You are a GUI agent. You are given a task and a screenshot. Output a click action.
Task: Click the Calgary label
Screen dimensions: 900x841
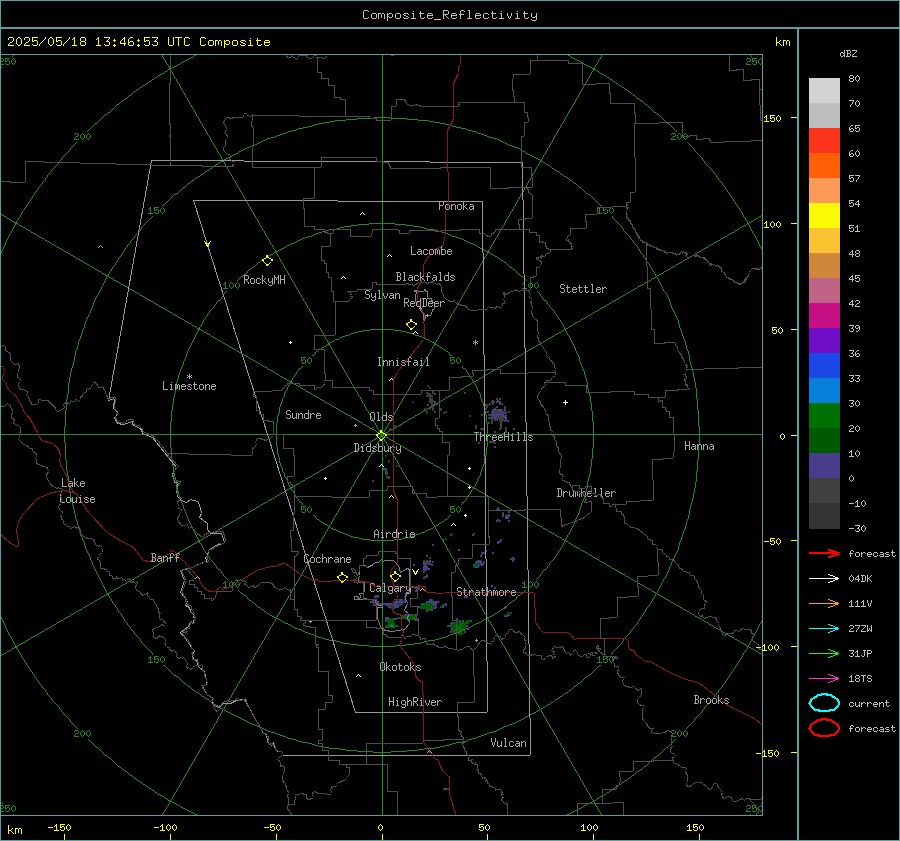pyautogui.click(x=390, y=588)
